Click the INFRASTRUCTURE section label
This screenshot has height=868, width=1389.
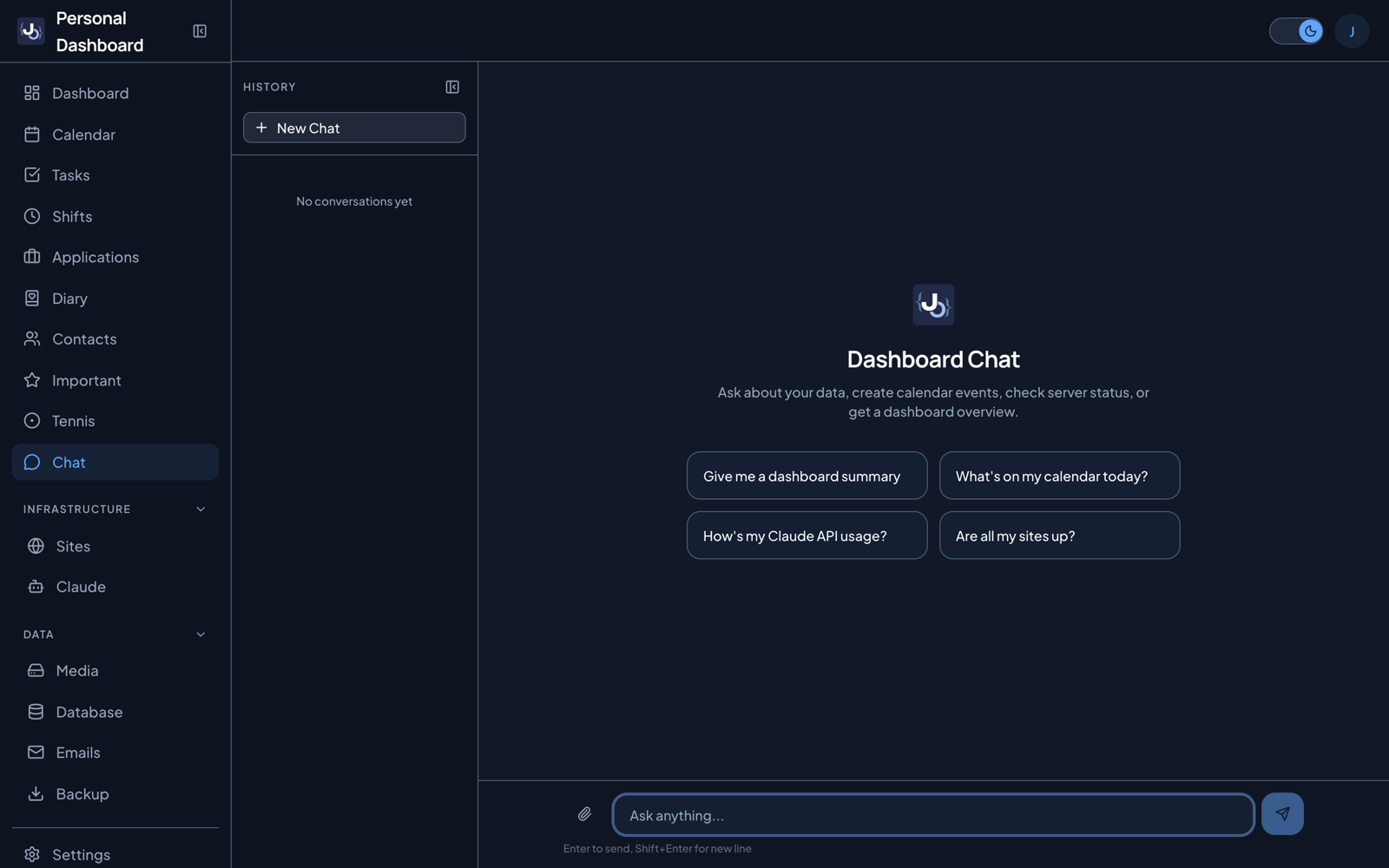(x=76, y=510)
